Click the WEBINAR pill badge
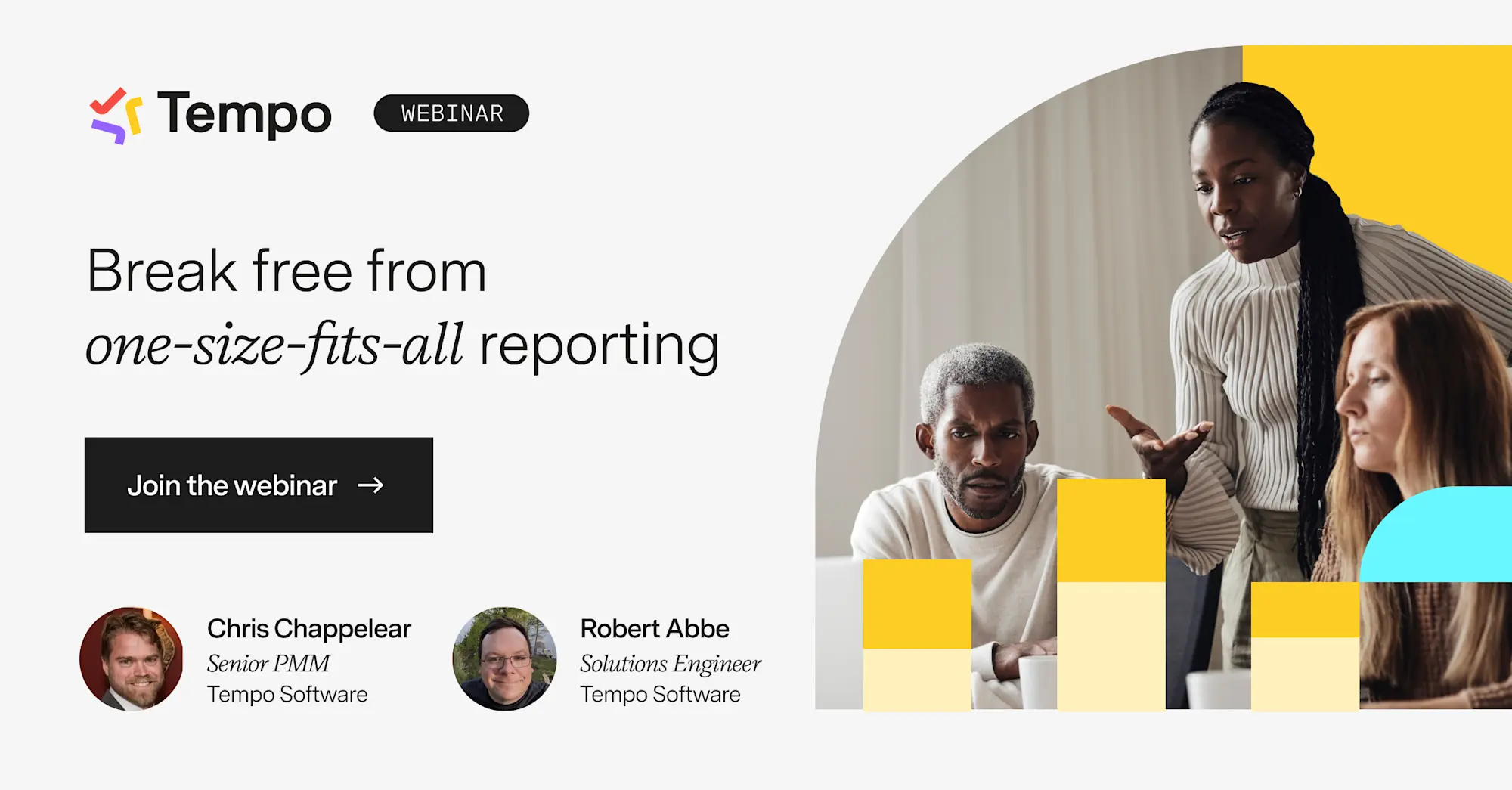Screen dimensions: 1512x790 (x=451, y=113)
